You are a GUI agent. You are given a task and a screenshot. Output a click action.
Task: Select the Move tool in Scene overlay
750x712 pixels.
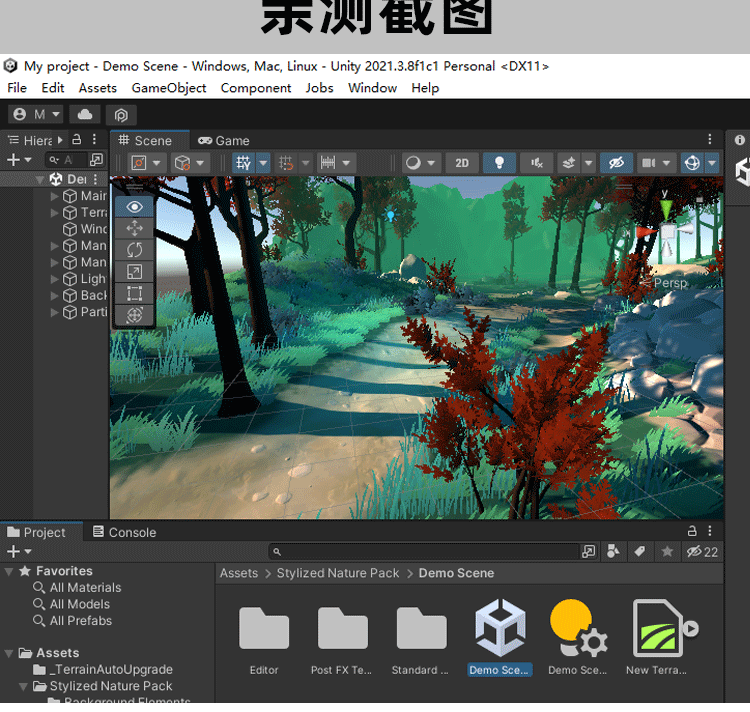(x=135, y=228)
